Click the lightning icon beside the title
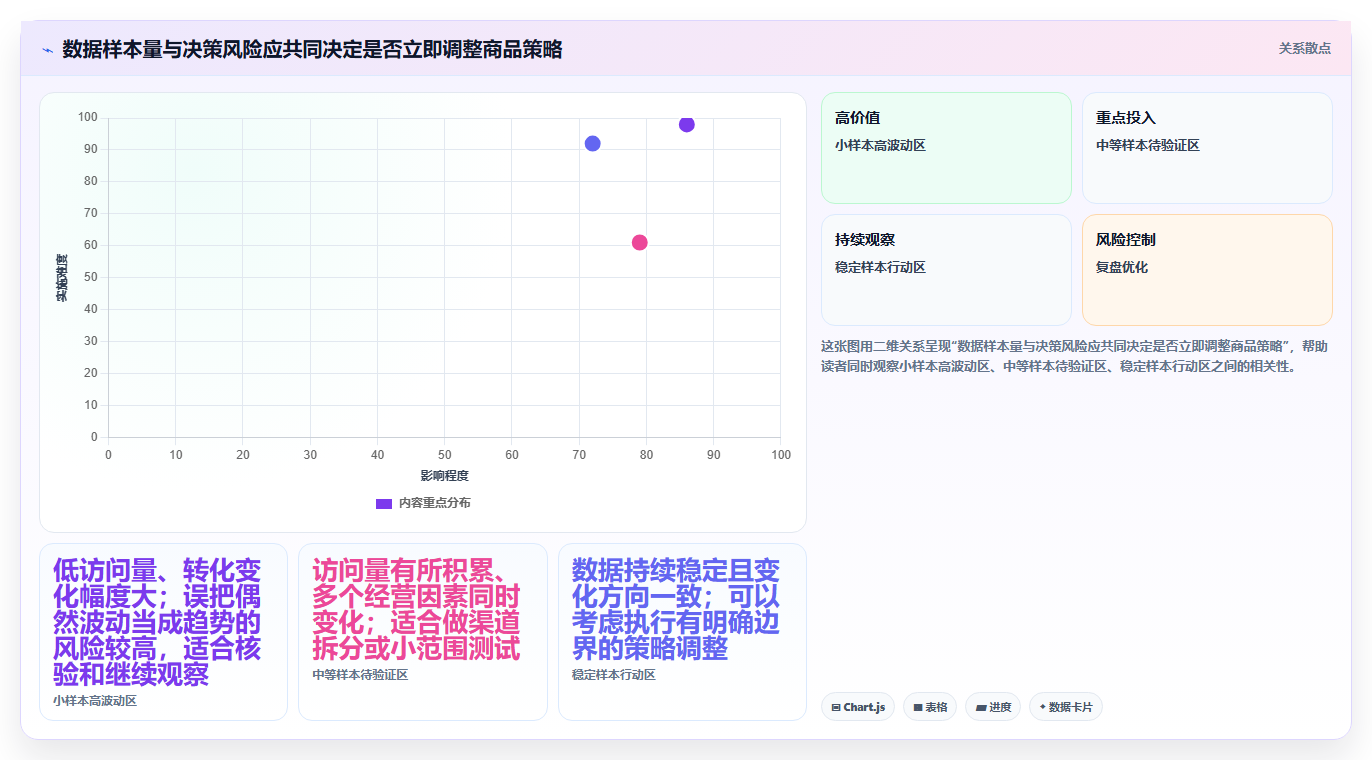The height and width of the screenshot is (760, 1372). 47,50
